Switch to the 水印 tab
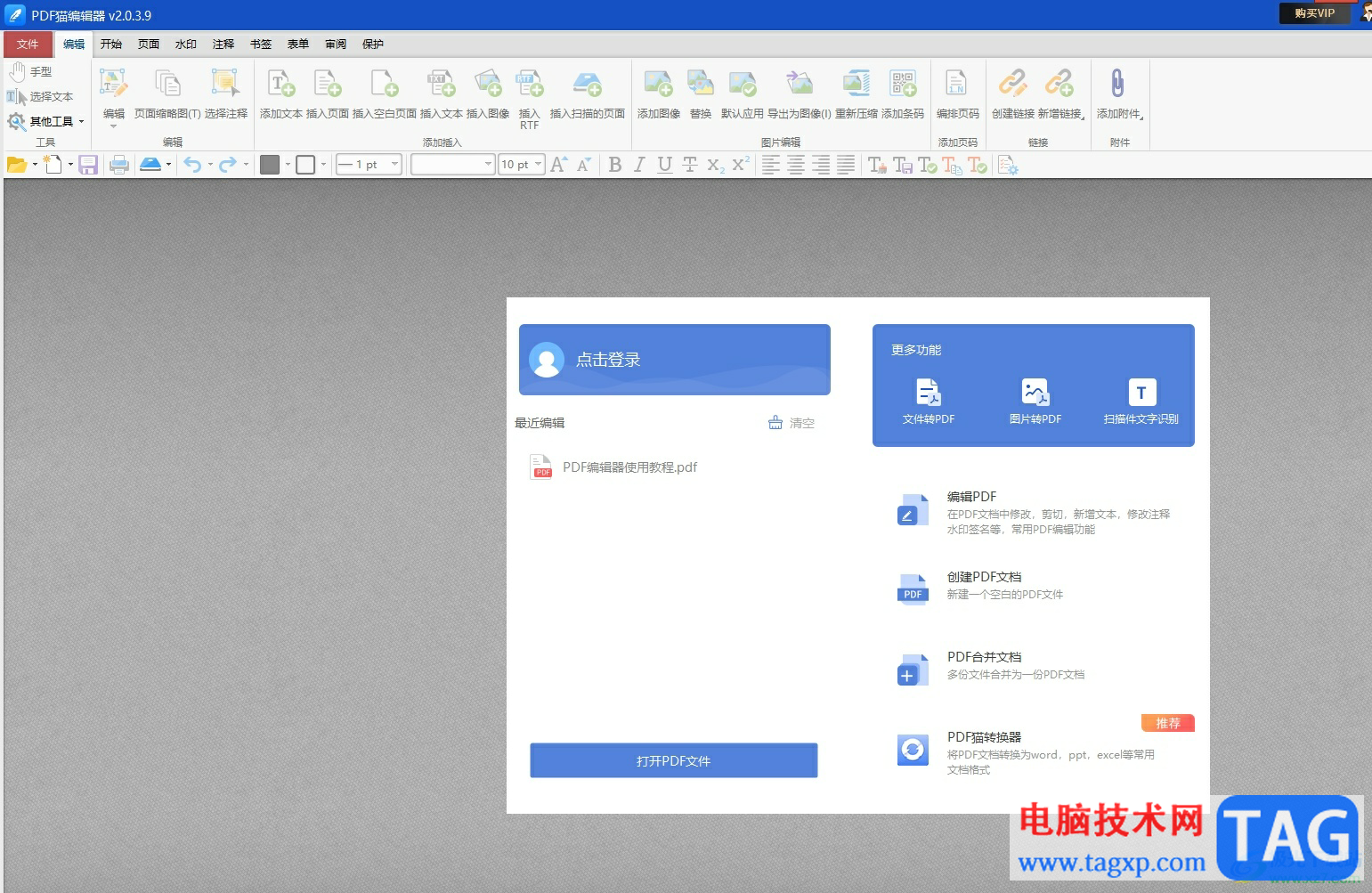 click(x=186, y=44)
